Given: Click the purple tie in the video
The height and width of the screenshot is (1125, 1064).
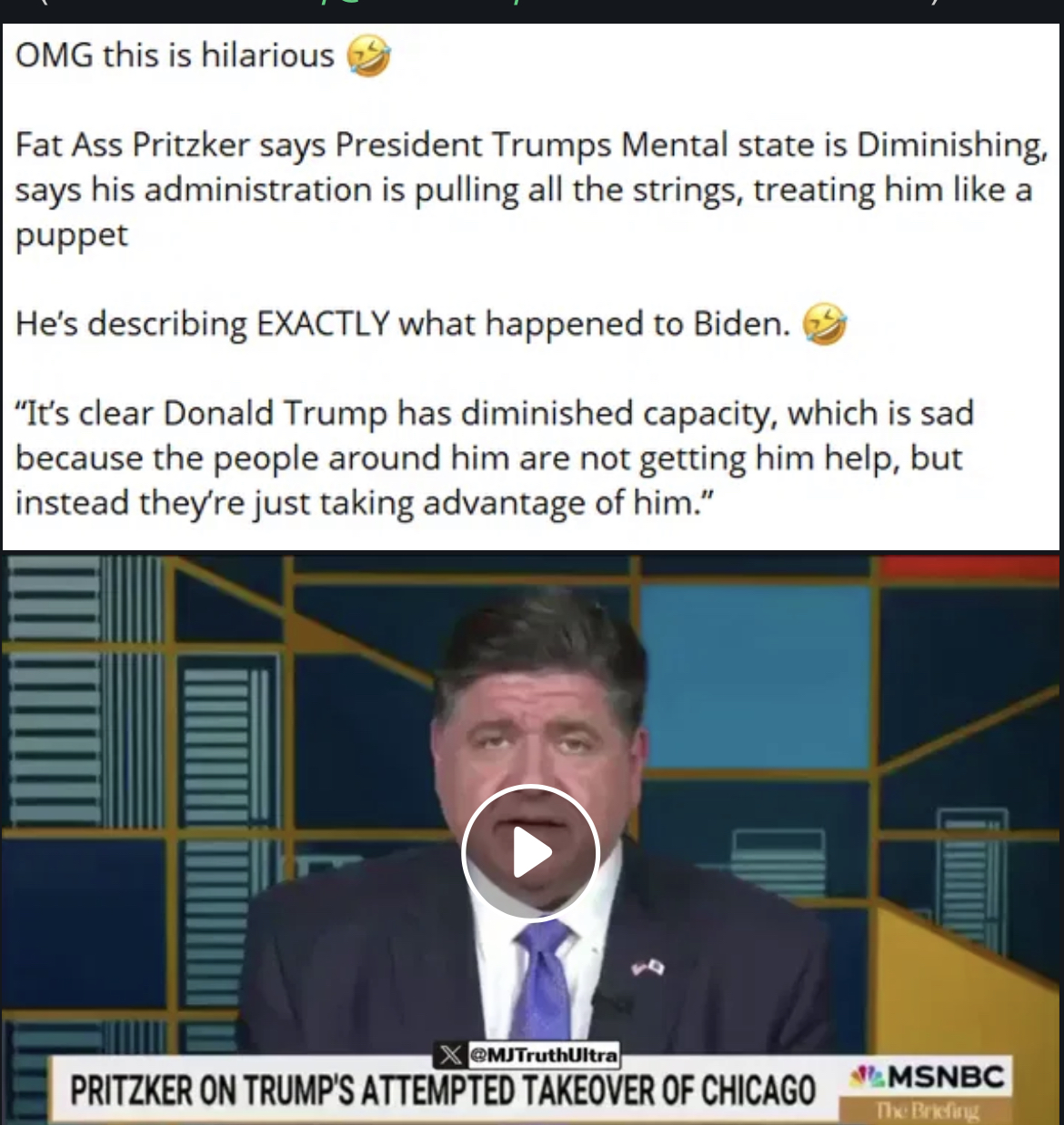Looking at the screenshot, I should (542, 981).
